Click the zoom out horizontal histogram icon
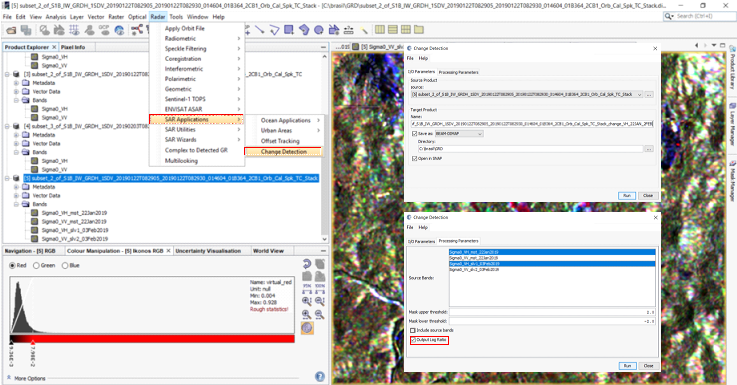 320,314
